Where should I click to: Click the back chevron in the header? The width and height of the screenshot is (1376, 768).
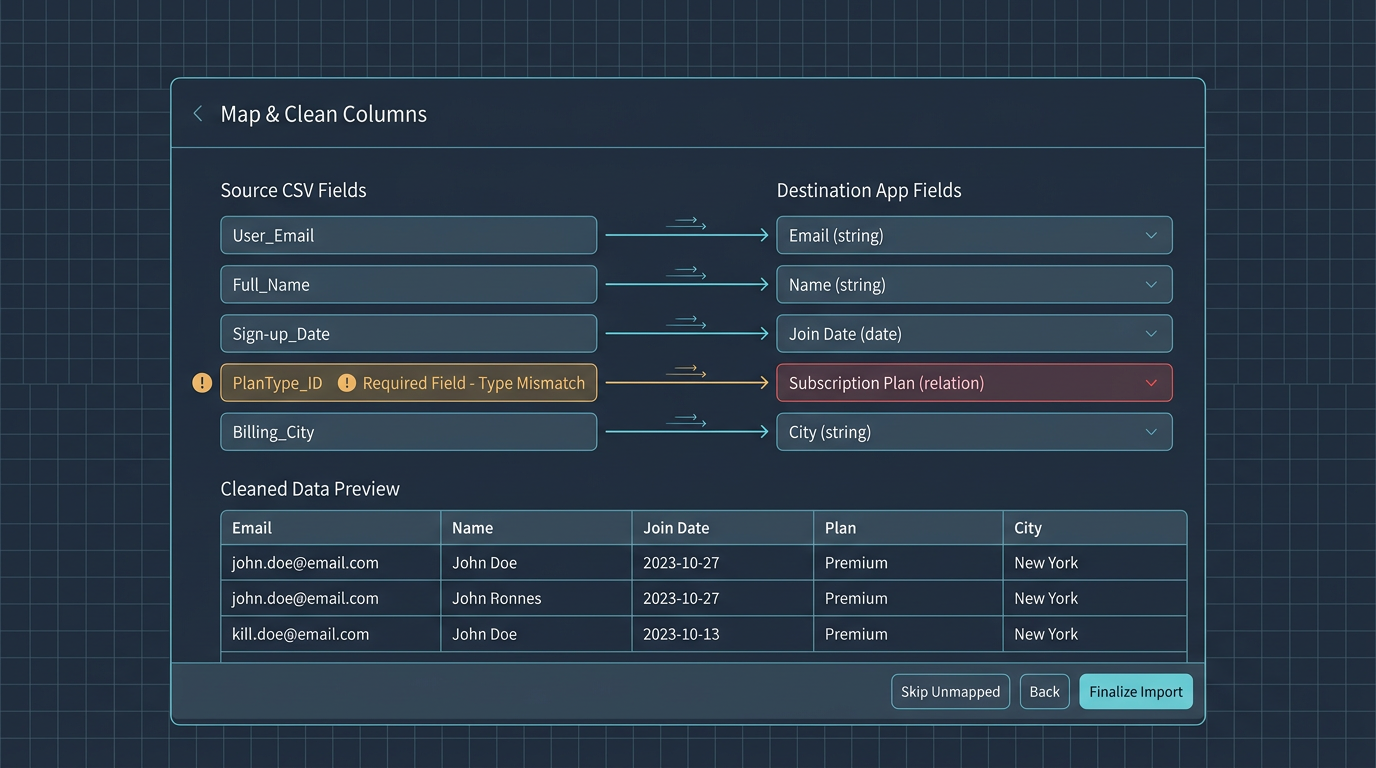[x=197, y=113]
